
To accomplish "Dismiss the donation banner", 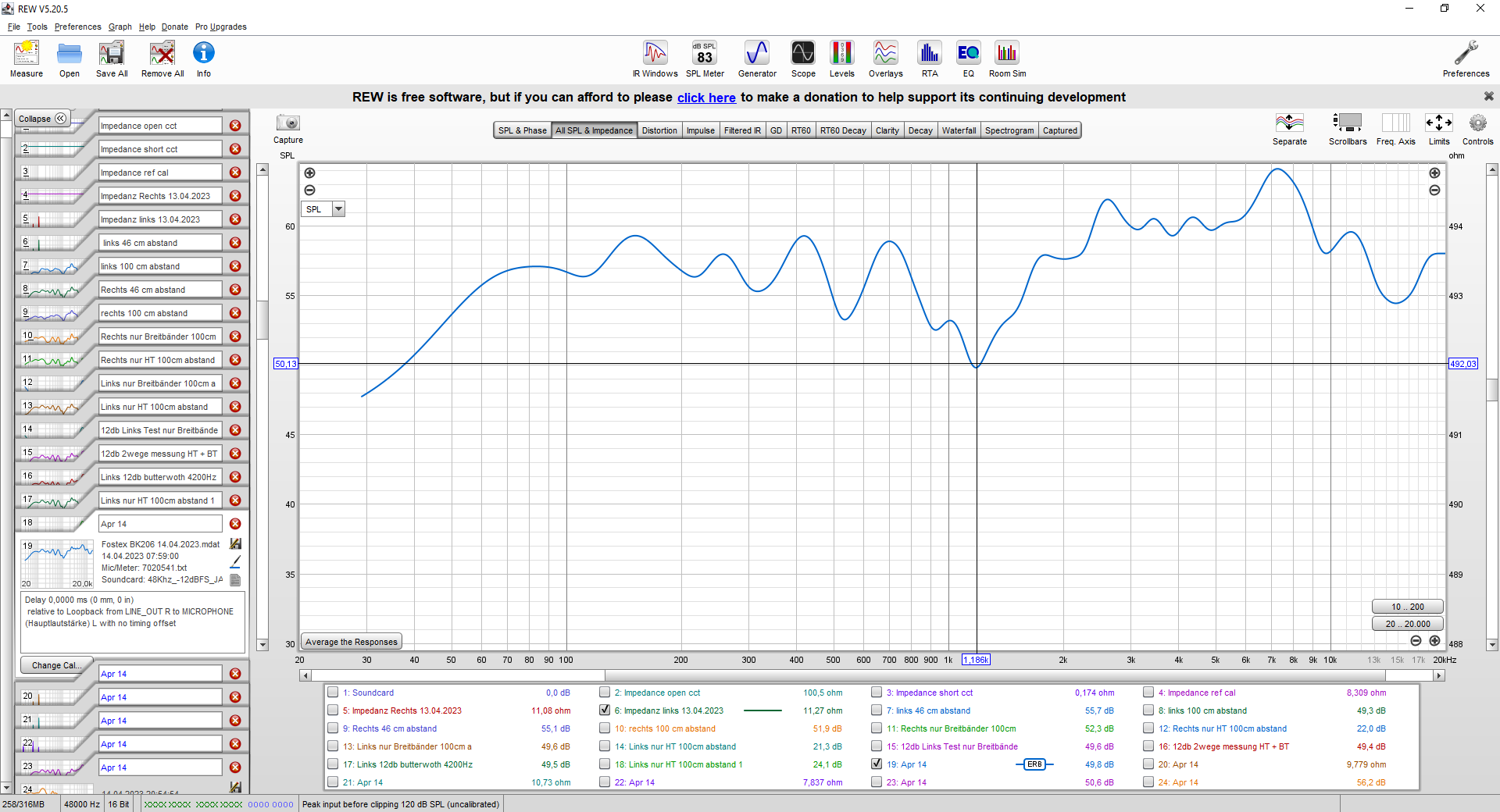I will [x=1488, y=97].
